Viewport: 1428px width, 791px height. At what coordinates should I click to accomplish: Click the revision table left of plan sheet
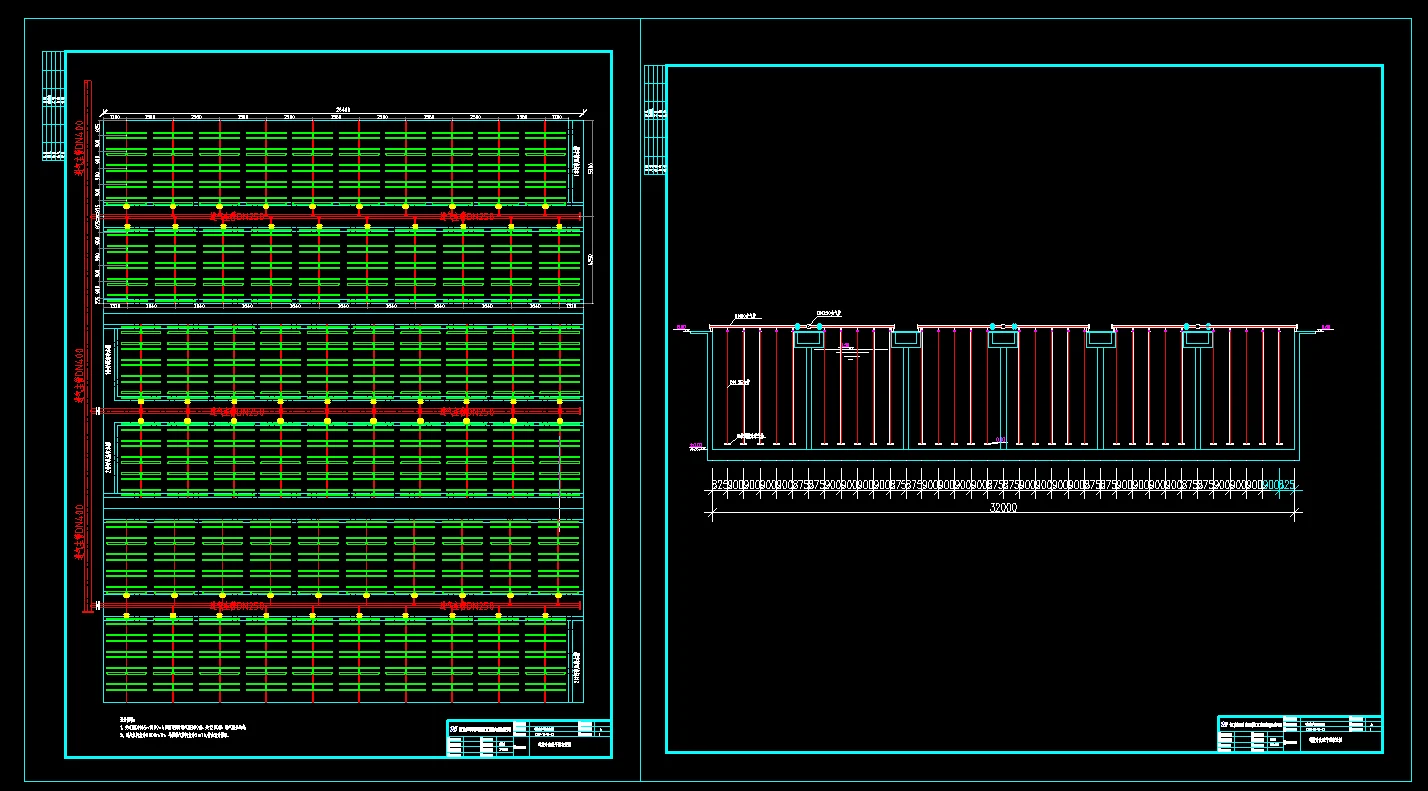pyautogui.click(x=53, y=105)
